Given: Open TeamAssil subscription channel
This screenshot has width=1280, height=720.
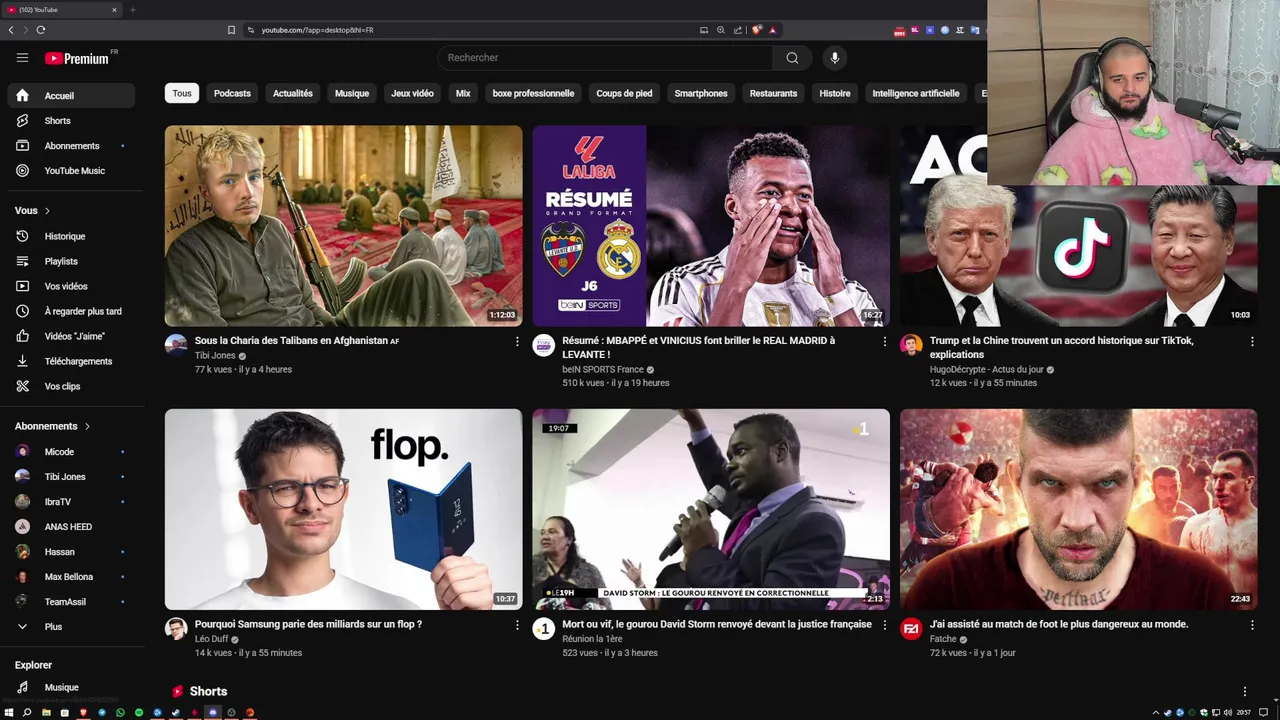Looking at the screenshot, I should [x=72, y=602].
